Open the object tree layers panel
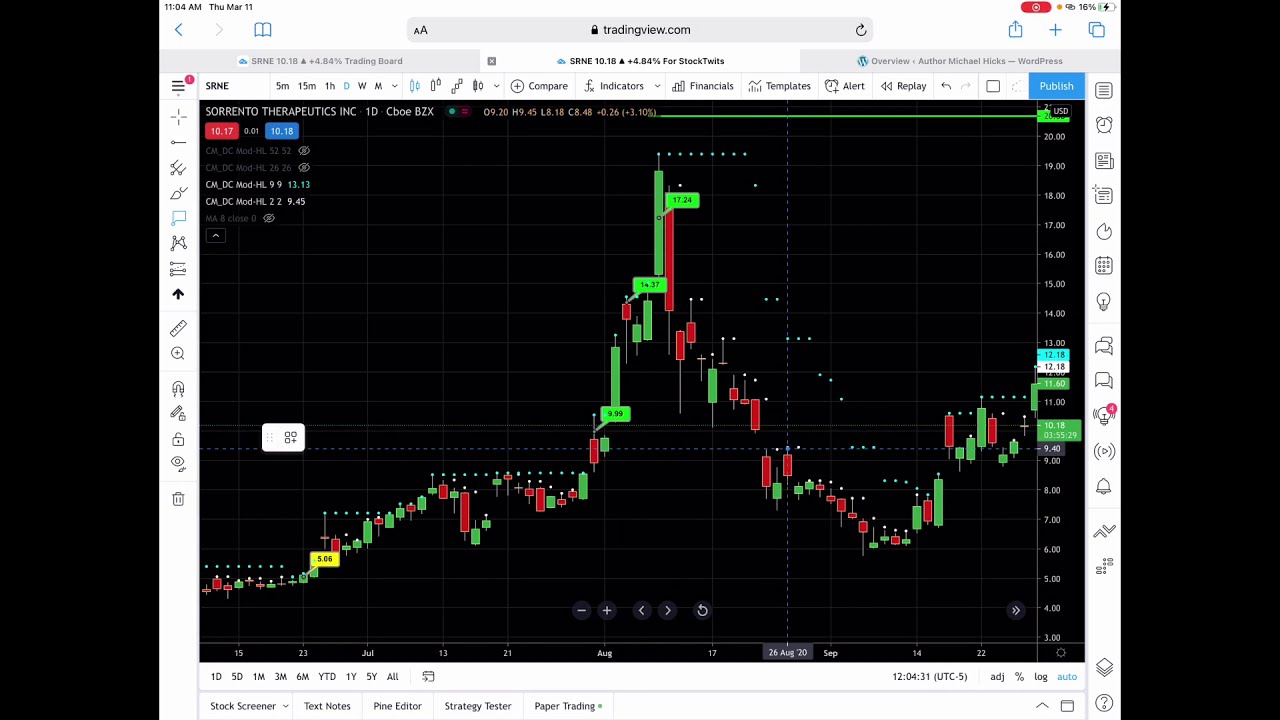The width and height of the screenshot is (1280, 720). click(1104, 668)
